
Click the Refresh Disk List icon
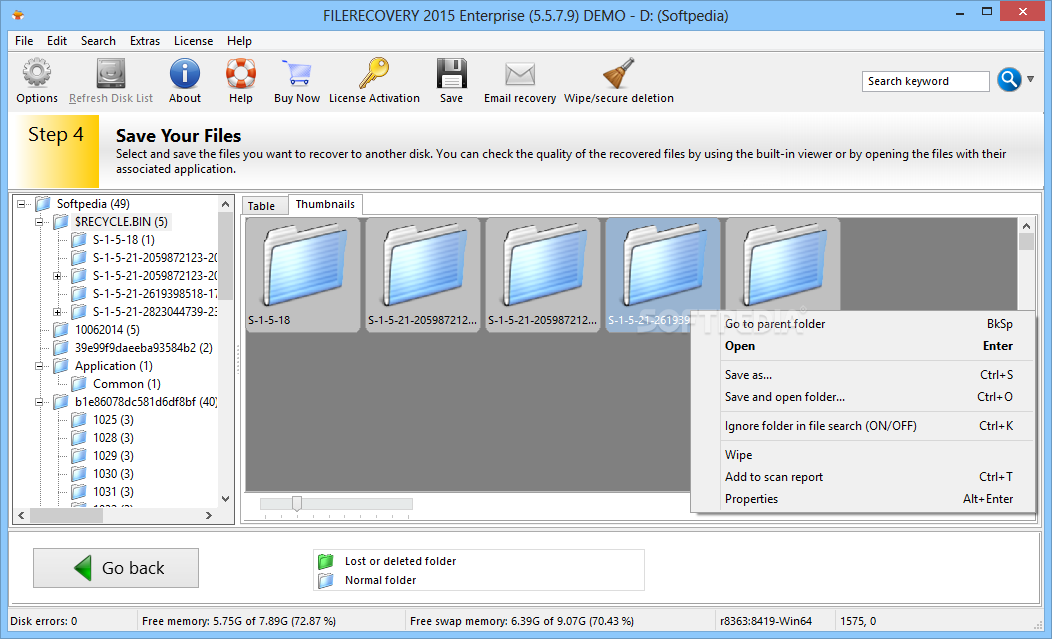tap(111, 73)
